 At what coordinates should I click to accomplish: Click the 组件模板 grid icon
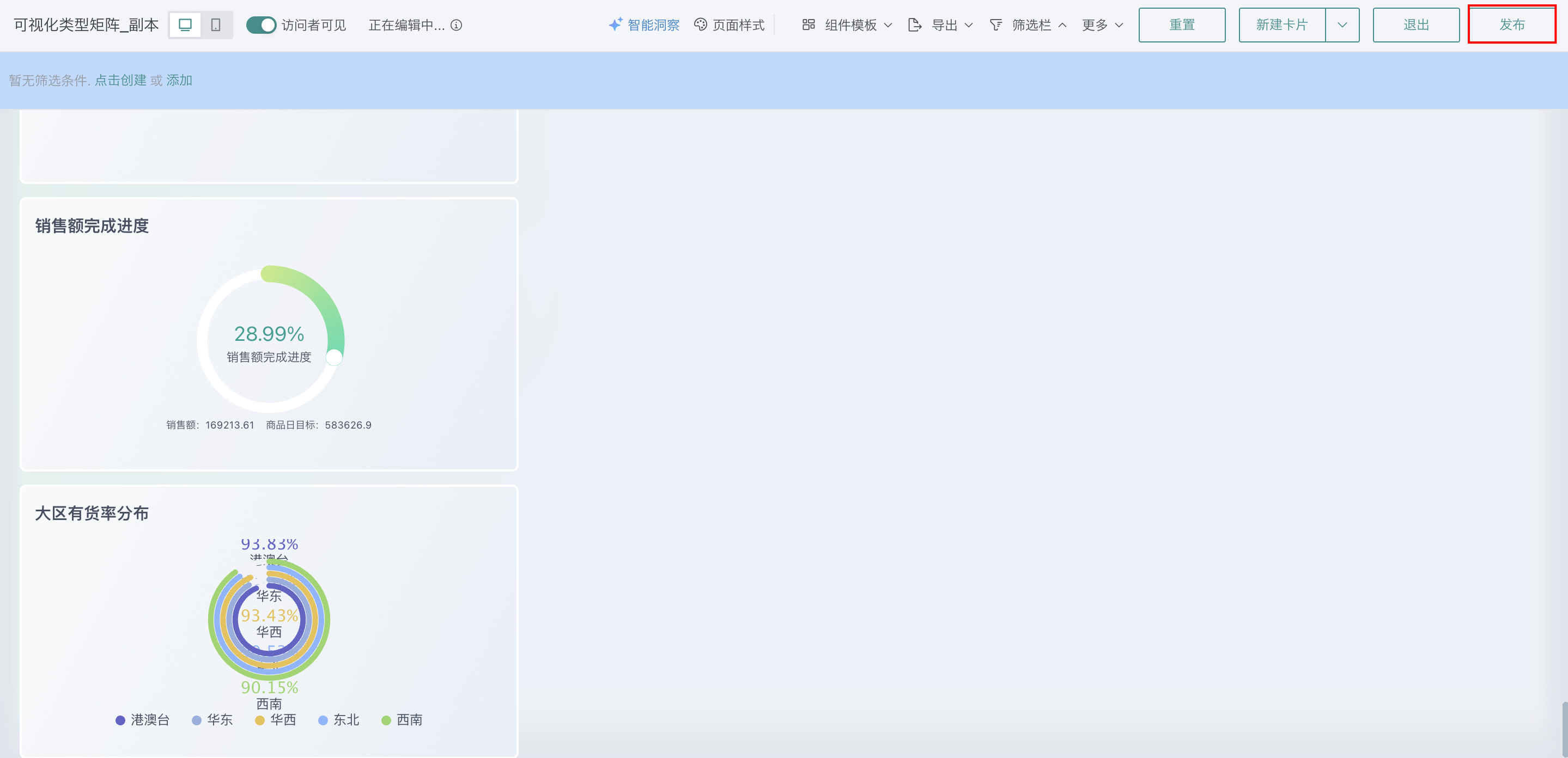(808, 25)
